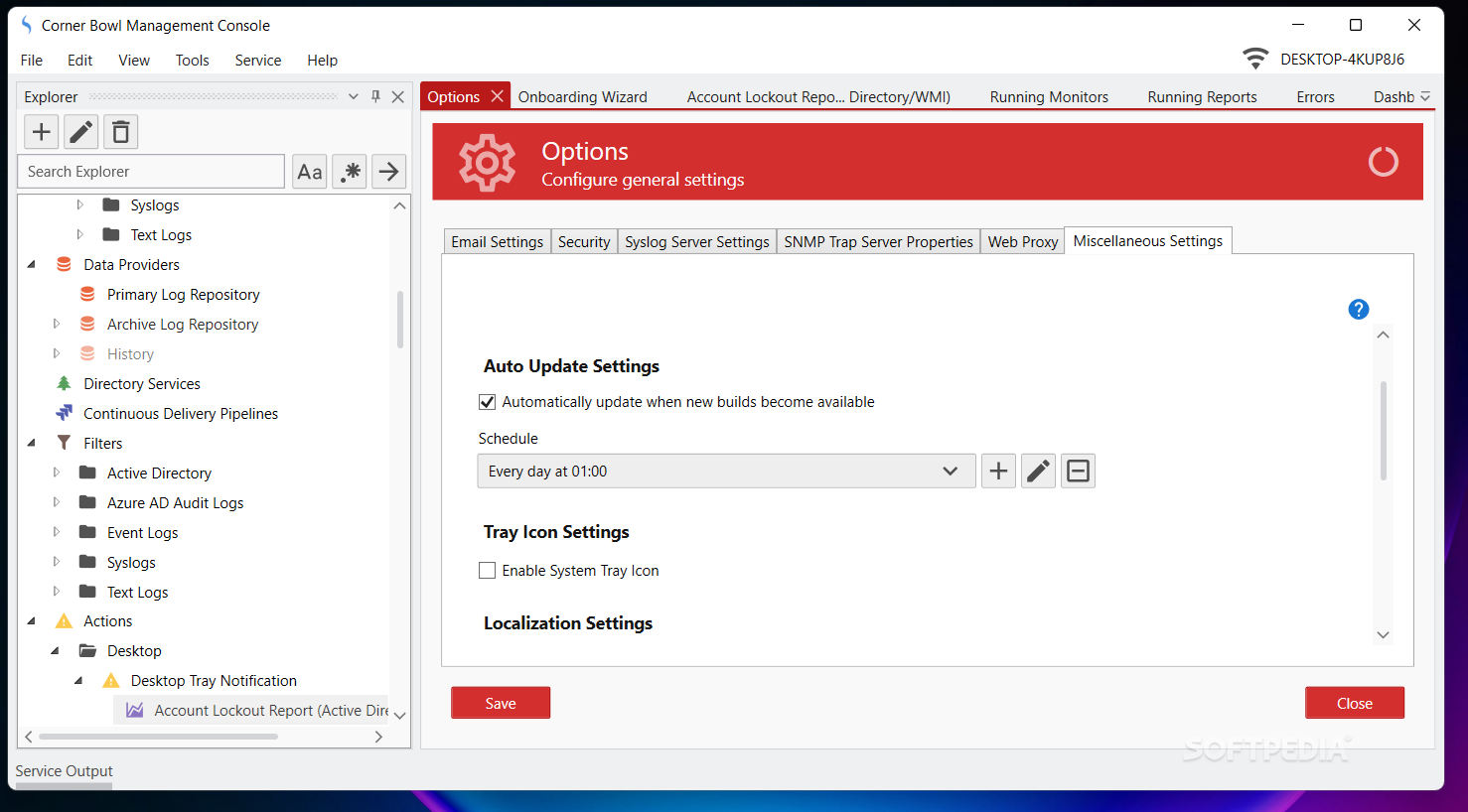Open the Errors tab
This screenshot has height=812, width=1468.
point(1315,96)
